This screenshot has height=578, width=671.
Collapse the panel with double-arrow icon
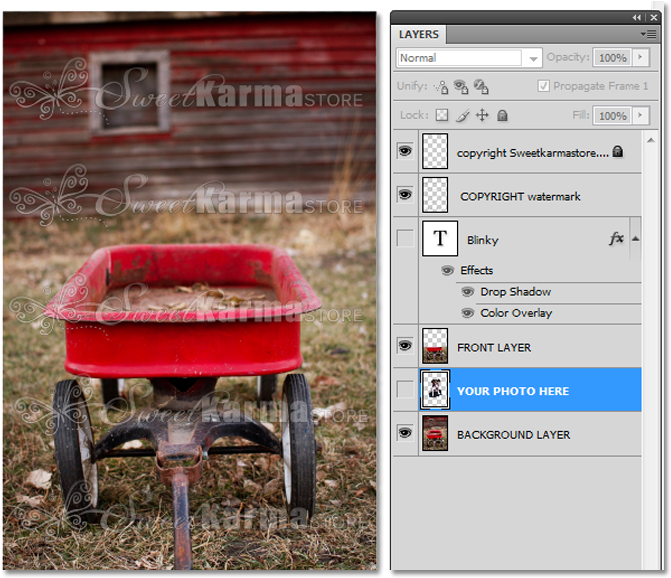pyautogui.click(x=637, y=18)
